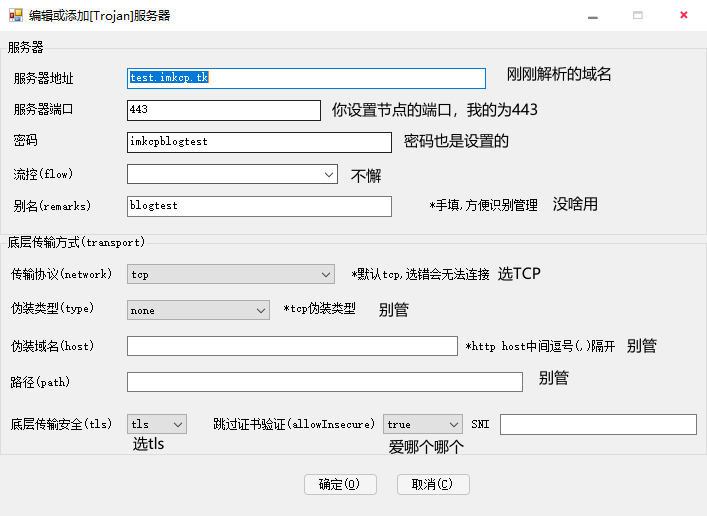Close the Trojan server dialog window
Screen dimensions: 707x516
tap(683, 15)
